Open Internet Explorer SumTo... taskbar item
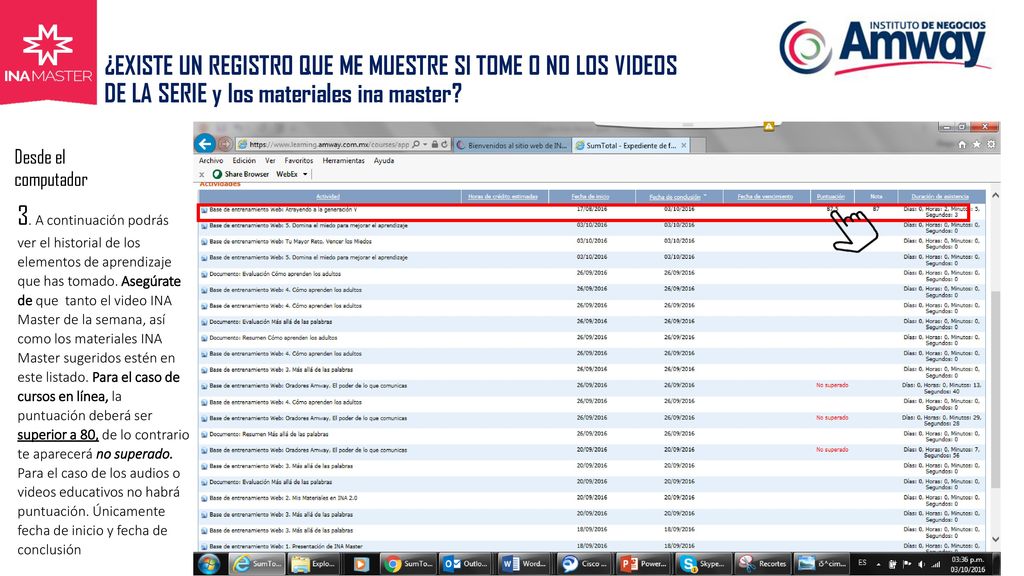 point(257,564)
